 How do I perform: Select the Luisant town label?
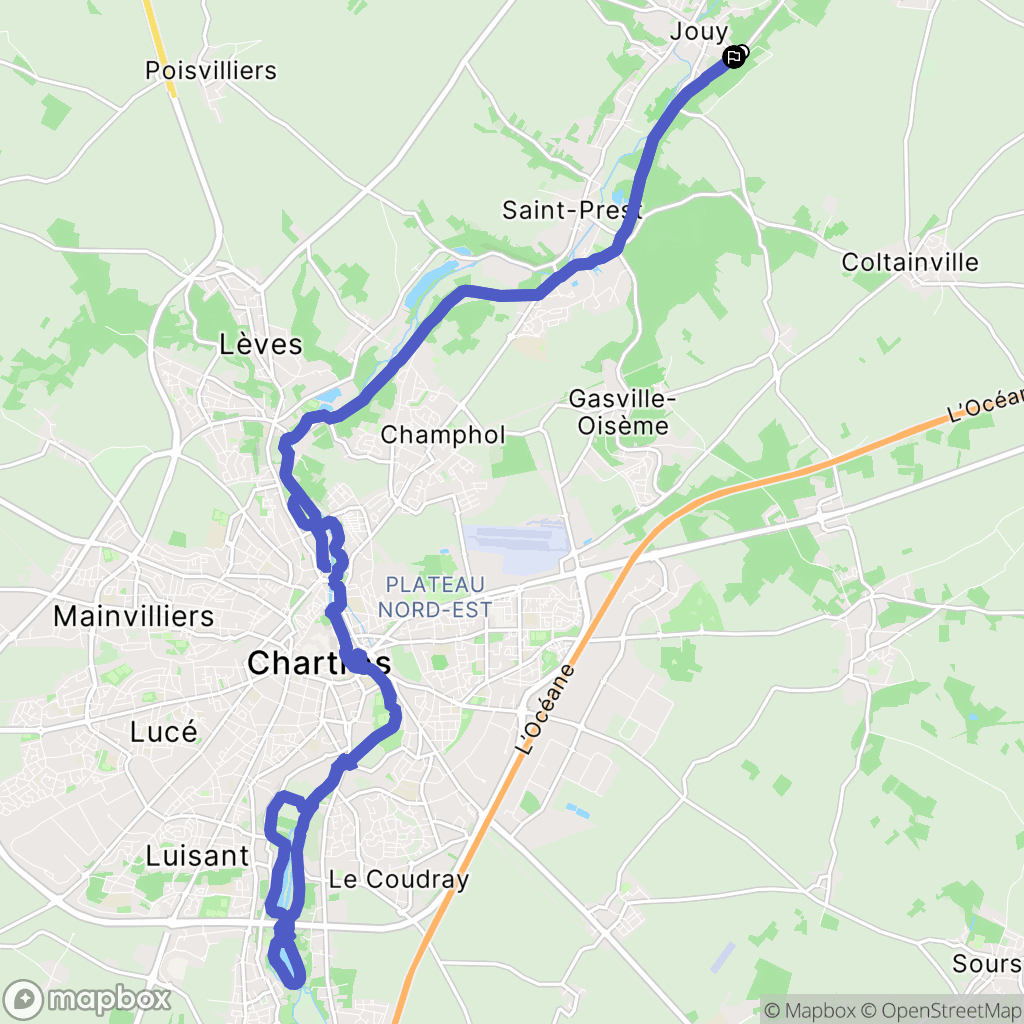[x=197, y=856]
